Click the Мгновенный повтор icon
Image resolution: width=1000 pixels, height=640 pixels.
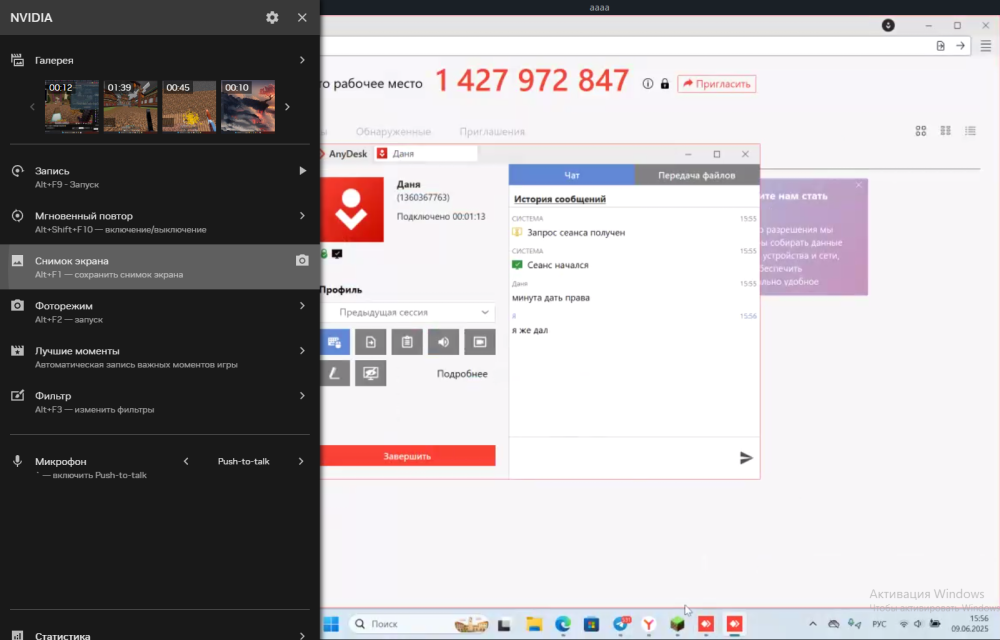click(17, 215)
